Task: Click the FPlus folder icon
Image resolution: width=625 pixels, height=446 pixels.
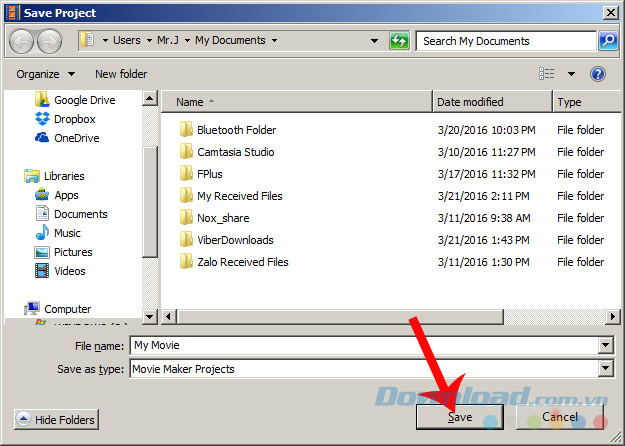Action: (186, 174)
